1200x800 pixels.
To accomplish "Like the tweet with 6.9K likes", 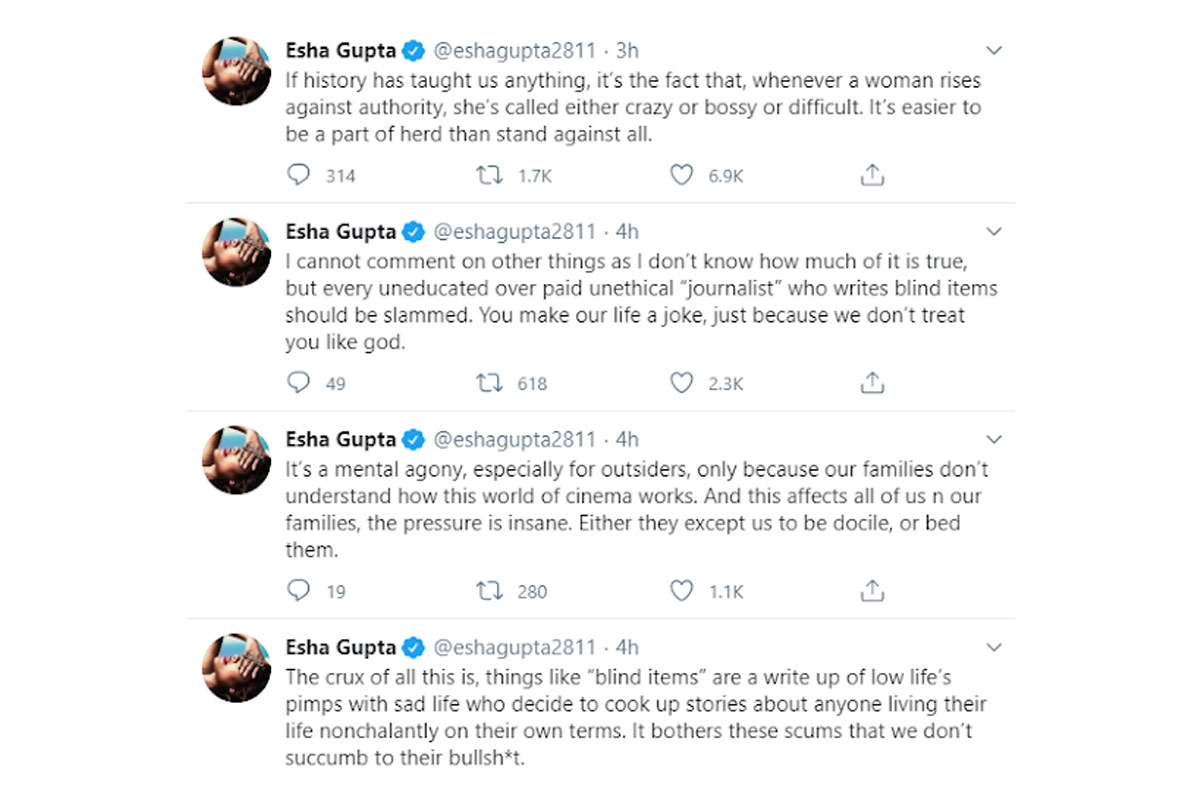I will click(681, 176).
